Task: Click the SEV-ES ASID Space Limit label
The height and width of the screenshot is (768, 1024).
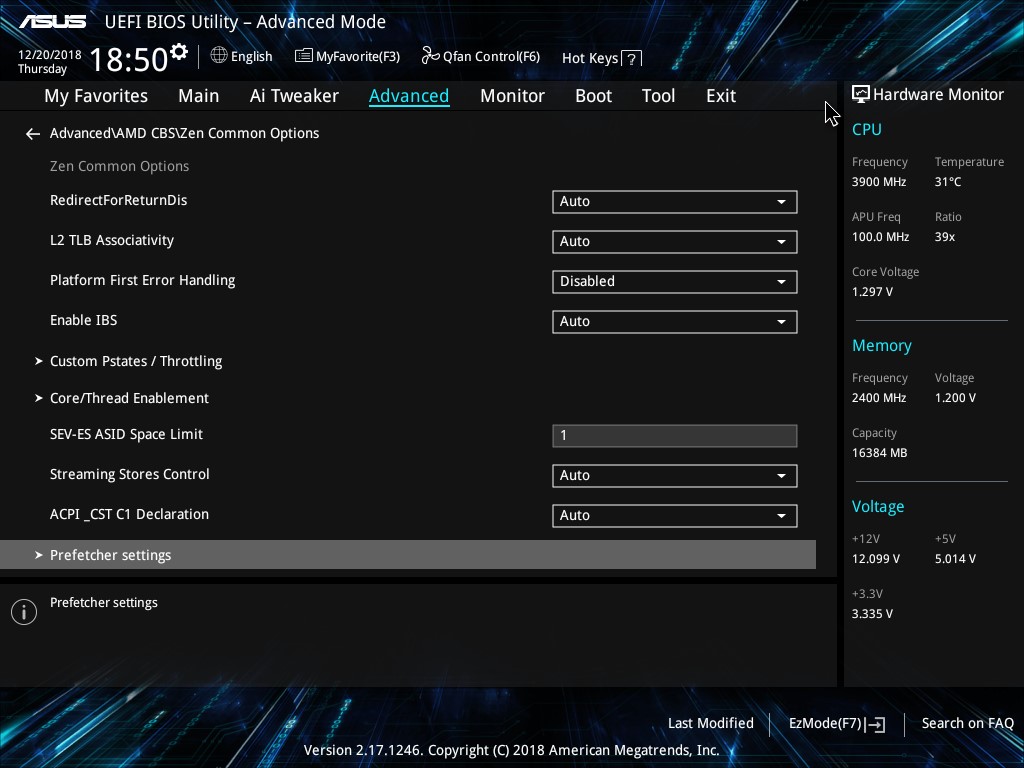Action: [x=126, y=434]
